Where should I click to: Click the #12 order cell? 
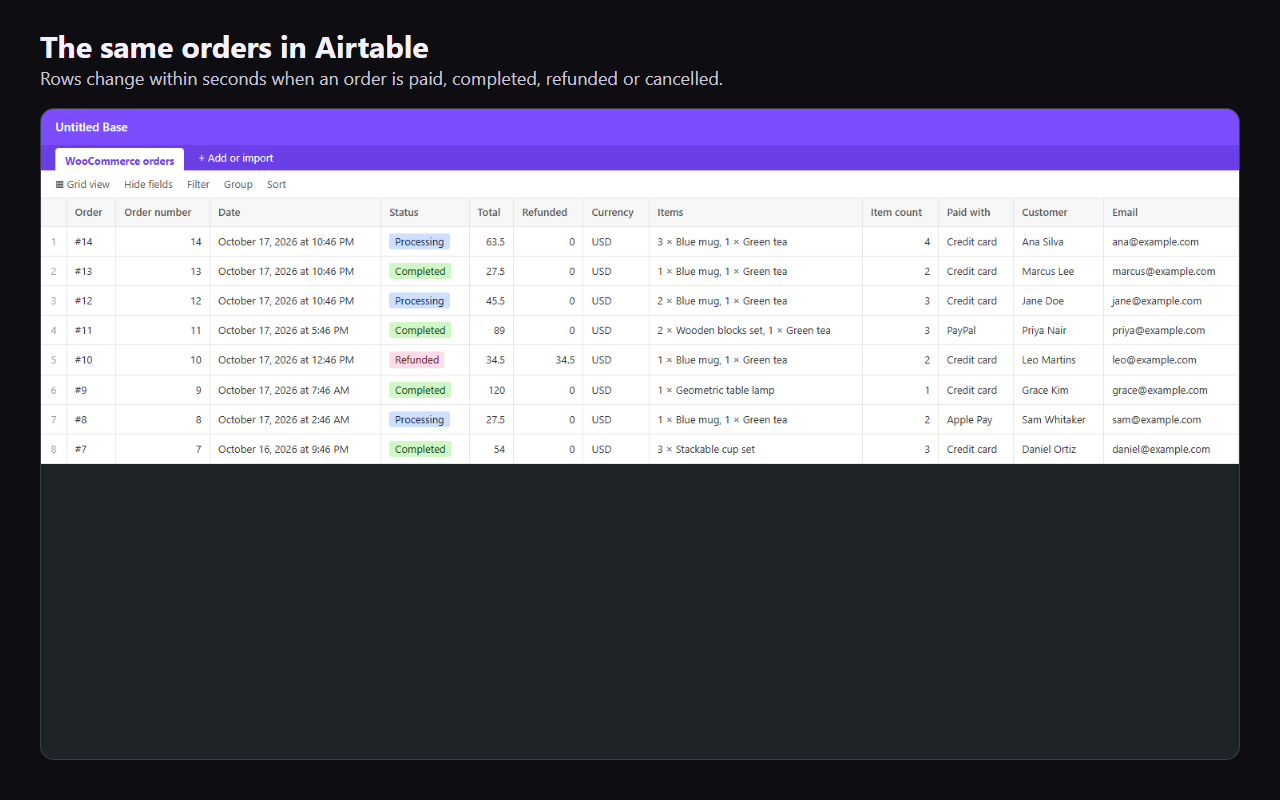(x=91, y=301)
